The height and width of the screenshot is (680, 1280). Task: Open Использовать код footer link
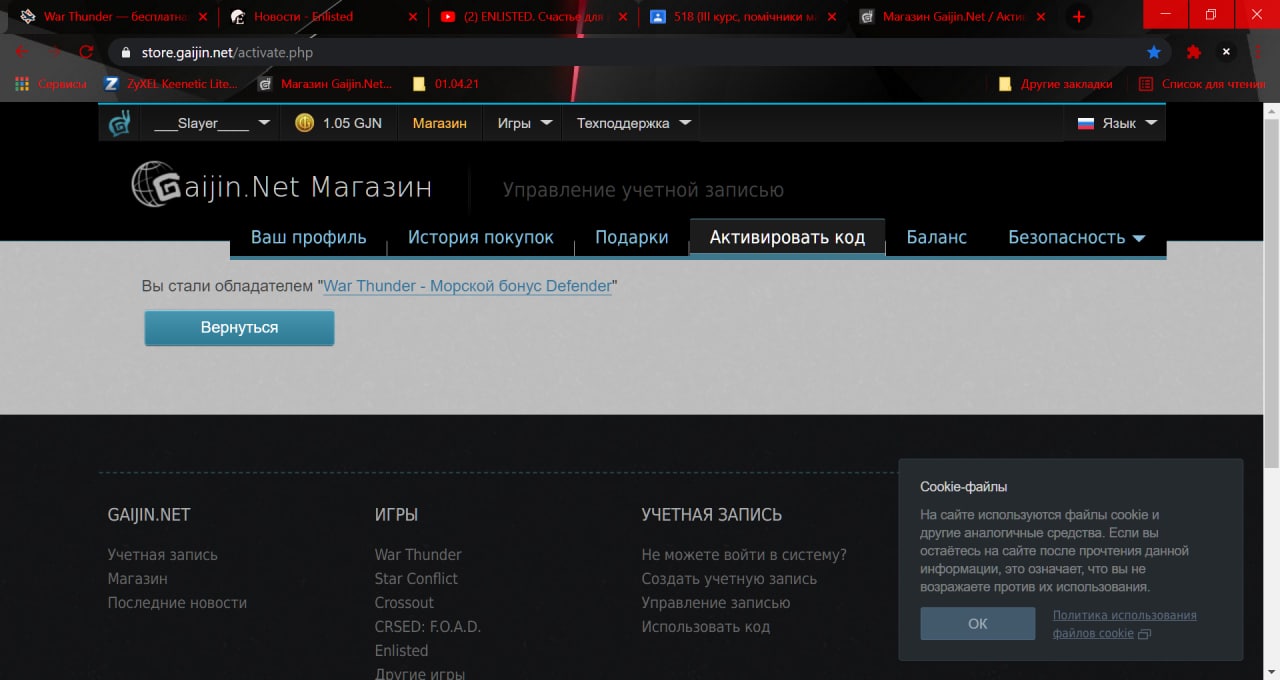(706, 626)
